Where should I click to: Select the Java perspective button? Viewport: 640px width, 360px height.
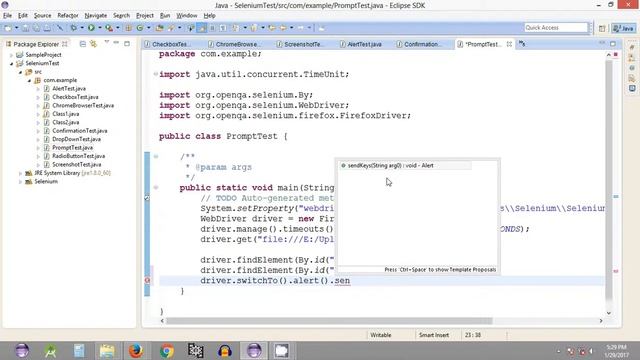[624, 28]
